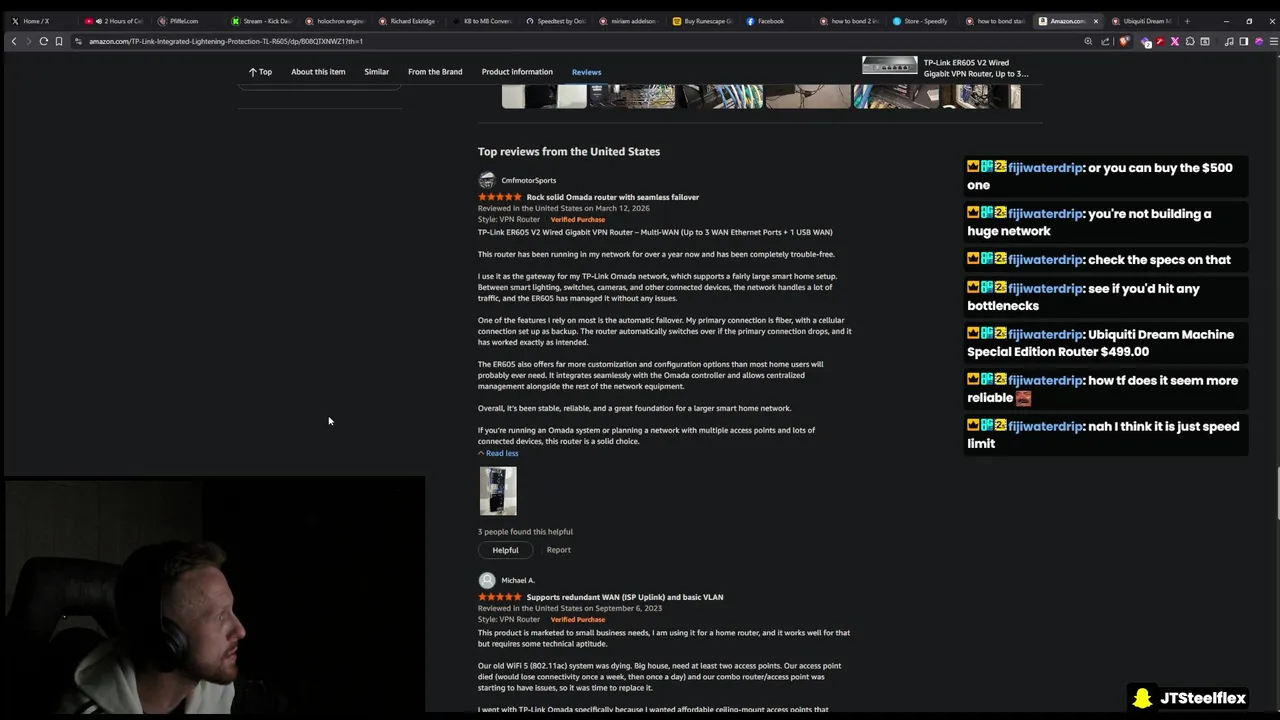Switch to Store - Speedify tab

pyautogui.click(x=921, y=21)
